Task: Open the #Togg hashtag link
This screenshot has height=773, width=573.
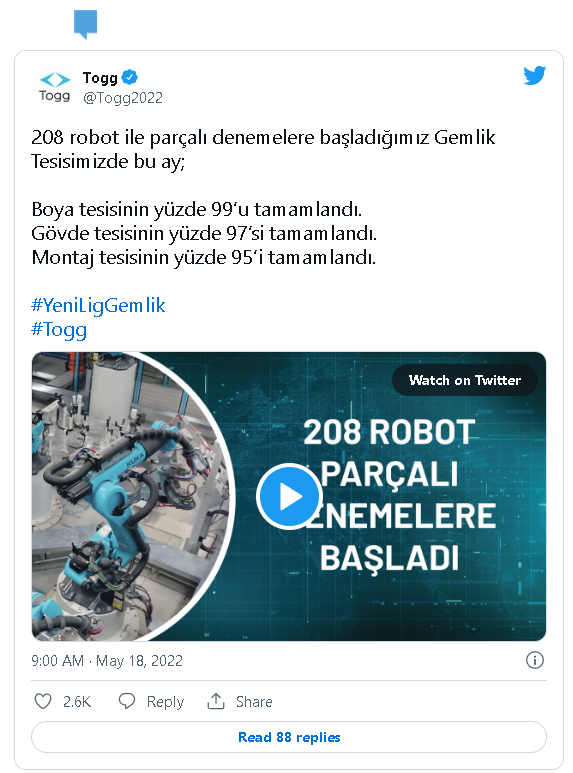Action: pyautogui.click(x=59, y=330)
